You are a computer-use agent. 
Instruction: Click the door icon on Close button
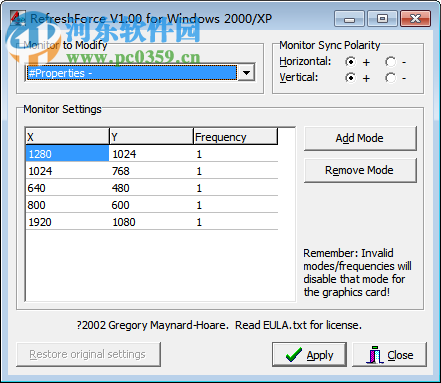click(375, 354)
